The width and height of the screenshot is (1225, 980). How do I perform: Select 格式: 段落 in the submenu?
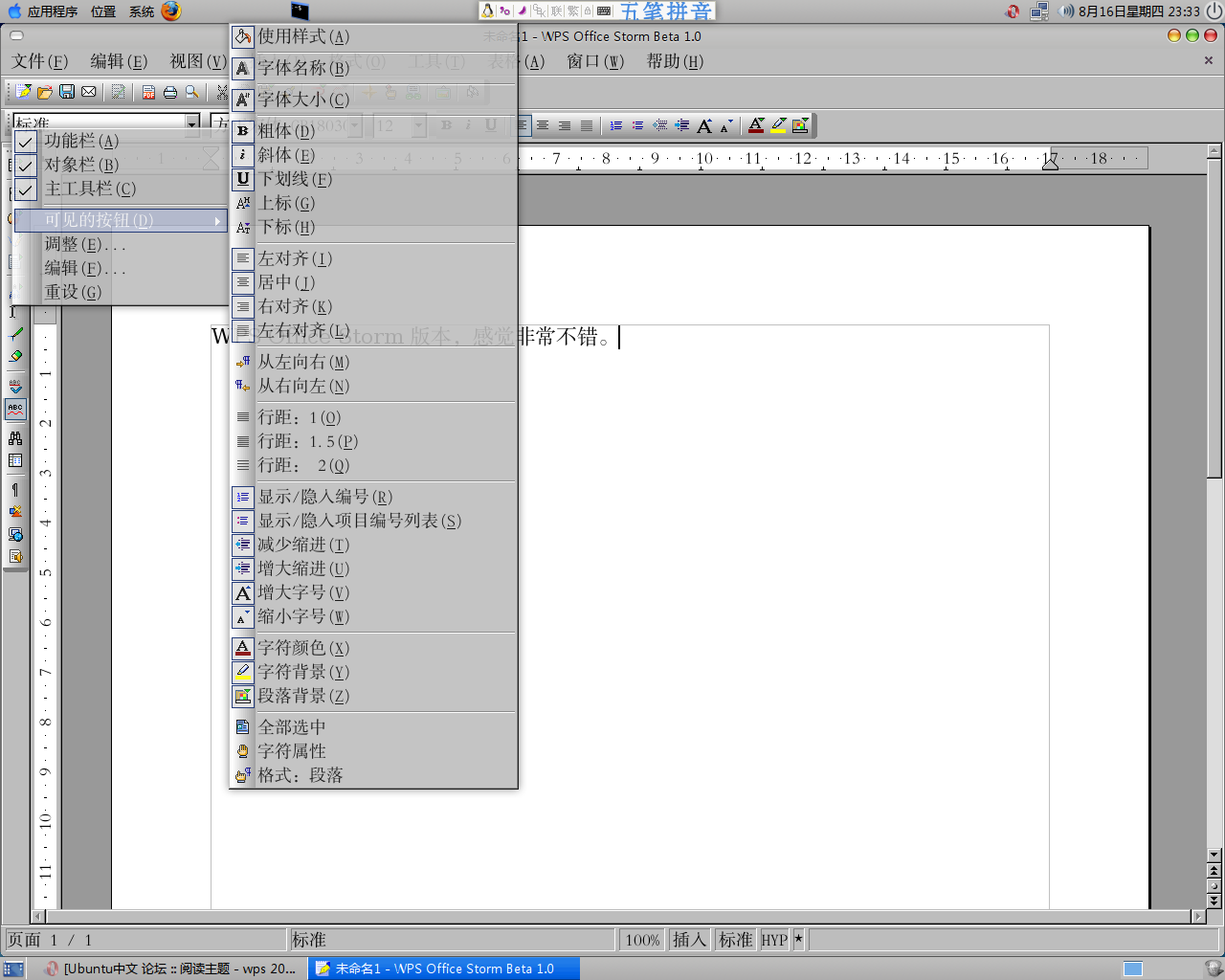click(x=373, y=775)
